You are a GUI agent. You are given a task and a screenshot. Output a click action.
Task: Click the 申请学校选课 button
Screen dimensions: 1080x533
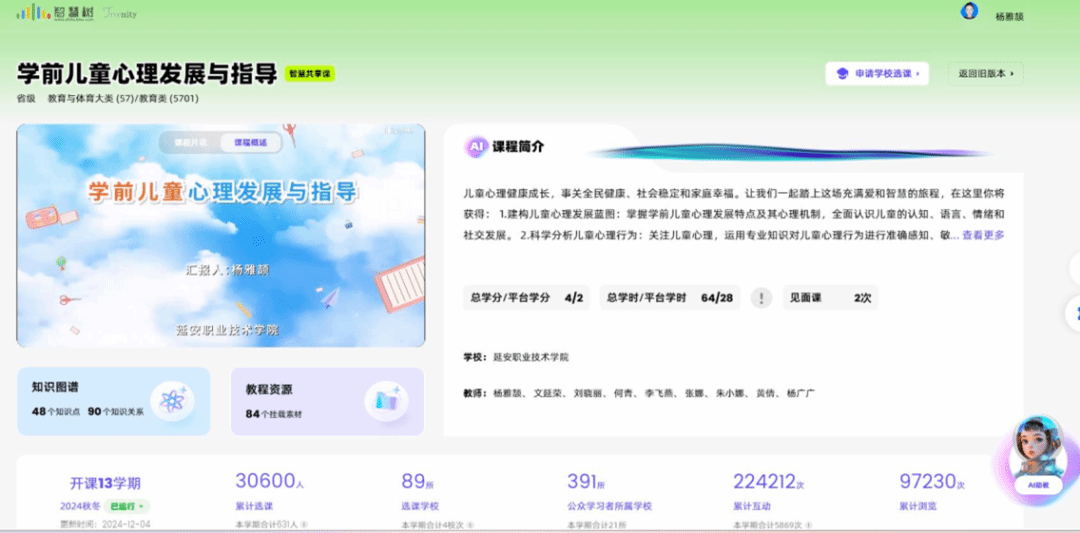coord(877,74)
